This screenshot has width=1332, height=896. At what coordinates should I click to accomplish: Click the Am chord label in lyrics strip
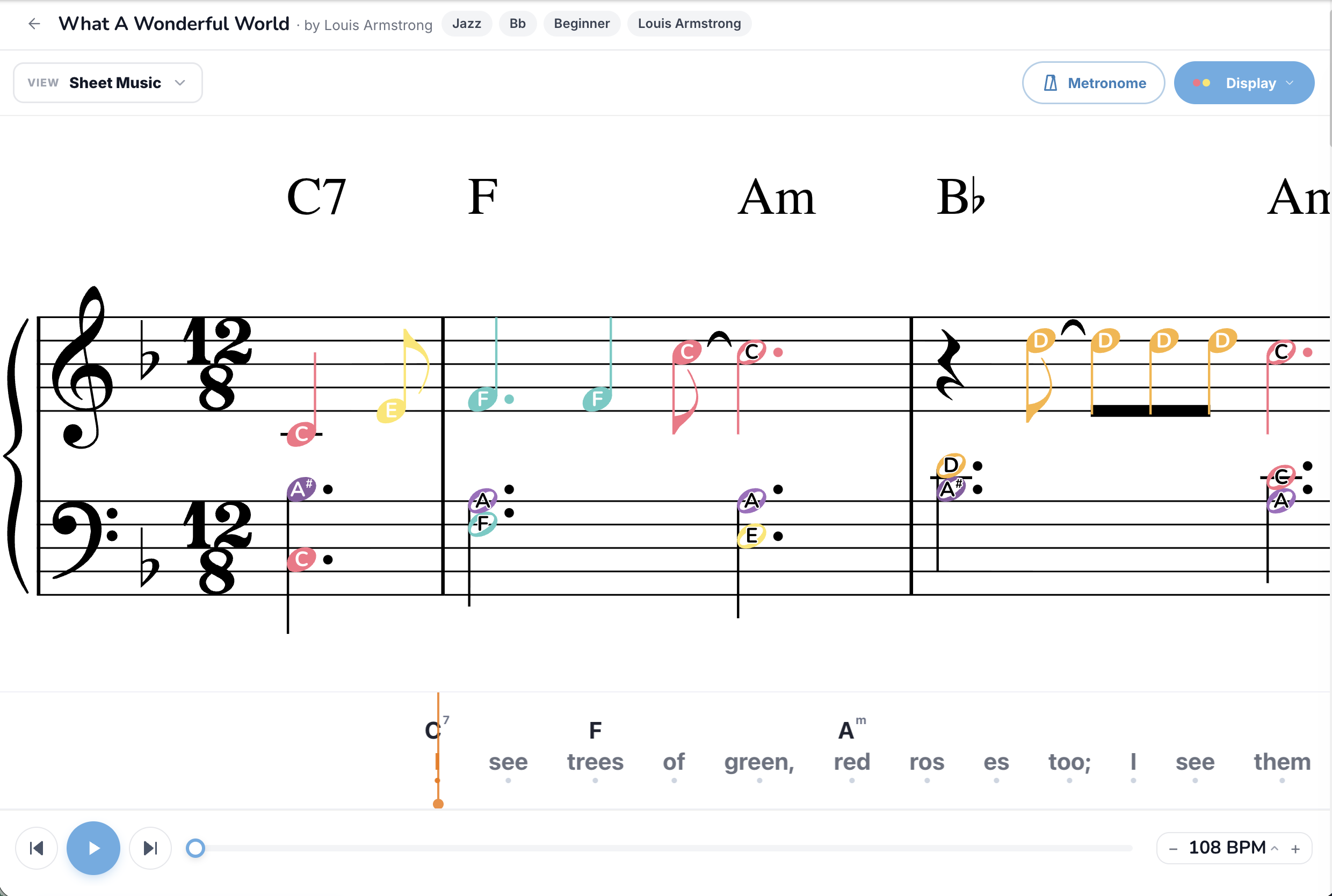851,729
